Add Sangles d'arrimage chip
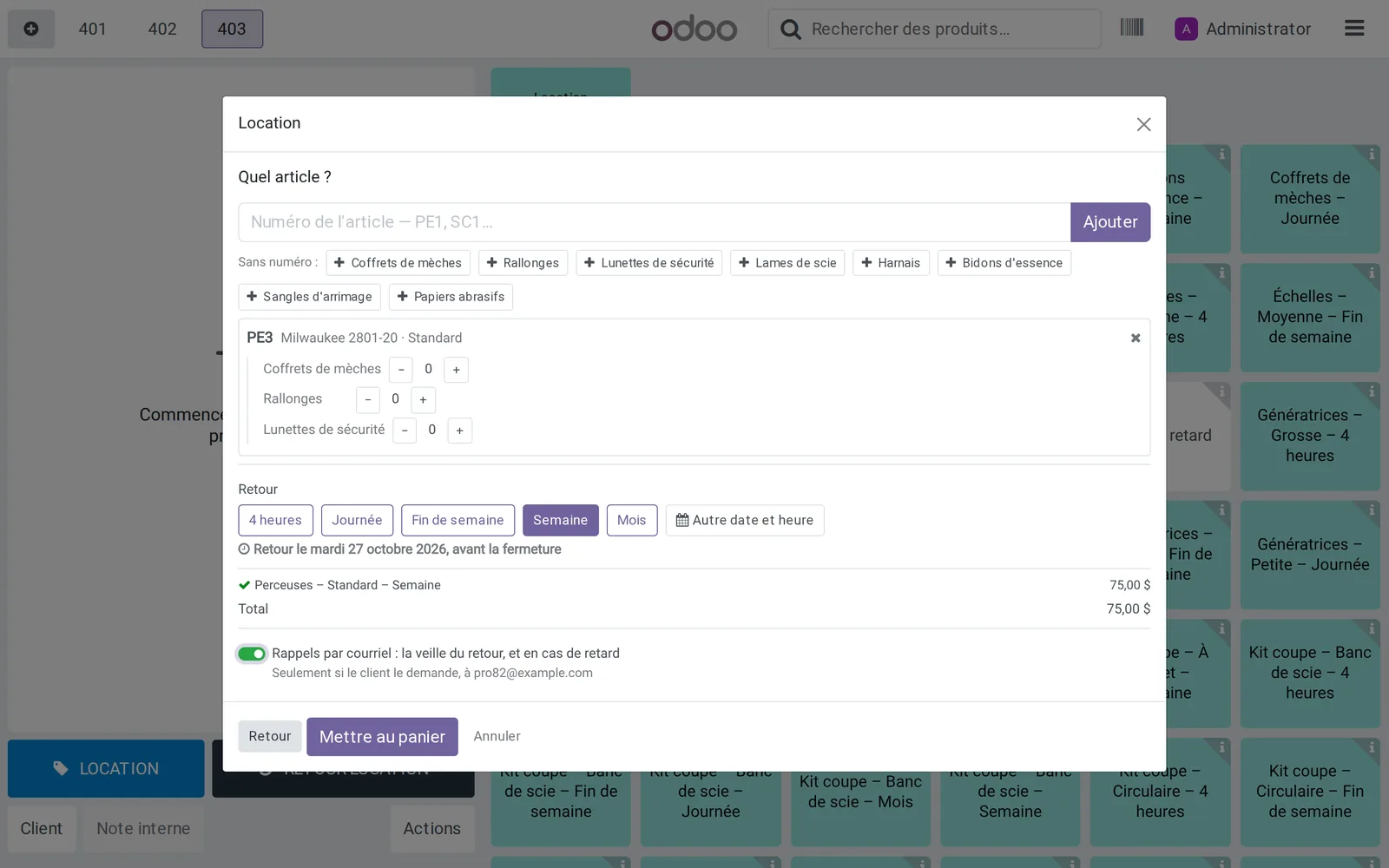This screenshot has width=1389, height=868. pos(309,297)
